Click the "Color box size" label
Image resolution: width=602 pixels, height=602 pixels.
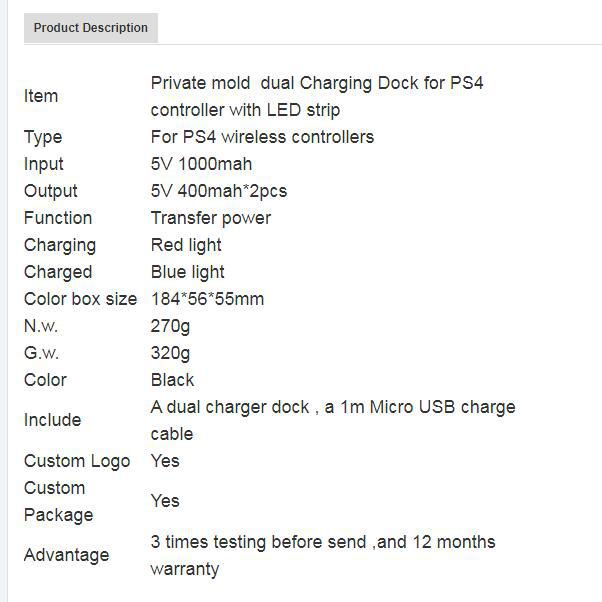80,299
